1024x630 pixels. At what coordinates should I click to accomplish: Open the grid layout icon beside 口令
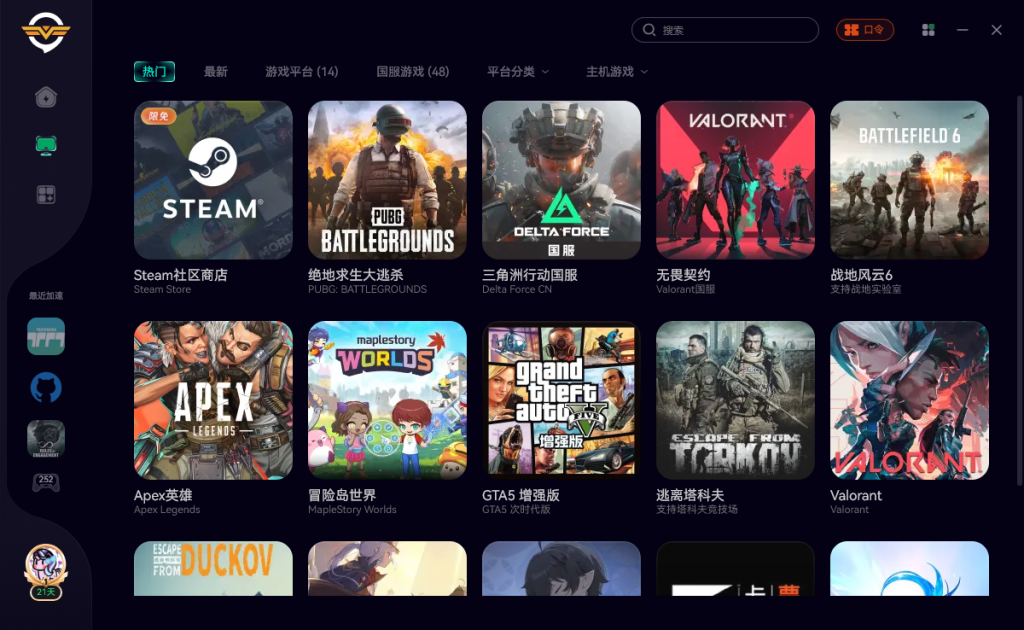[928, 30]
